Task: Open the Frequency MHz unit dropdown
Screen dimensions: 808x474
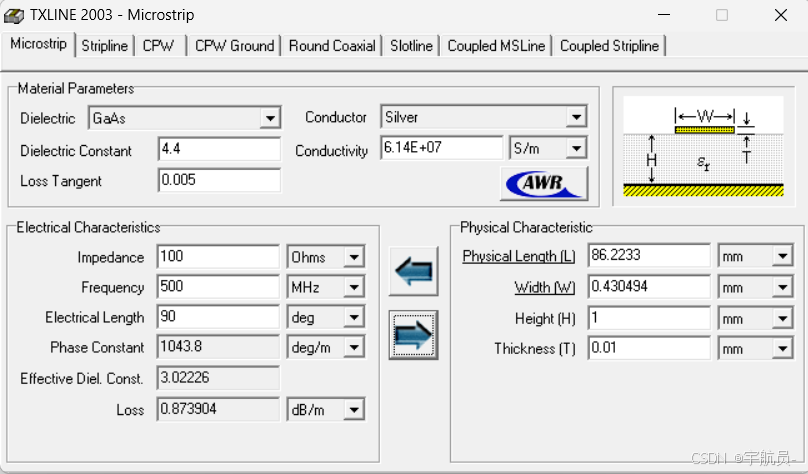Action: click(x=354, y=287)
